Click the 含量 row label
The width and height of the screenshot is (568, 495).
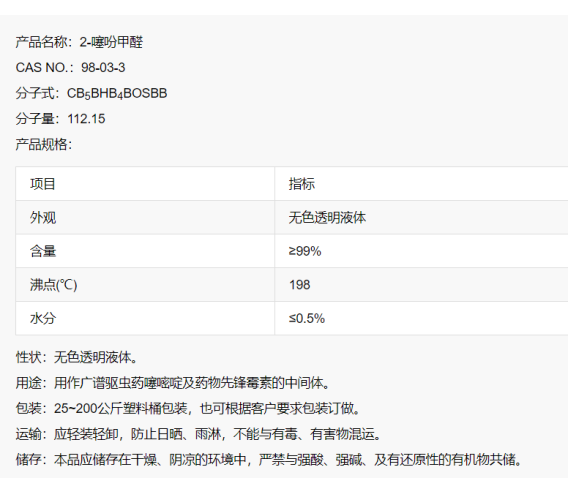coord(145,251)
